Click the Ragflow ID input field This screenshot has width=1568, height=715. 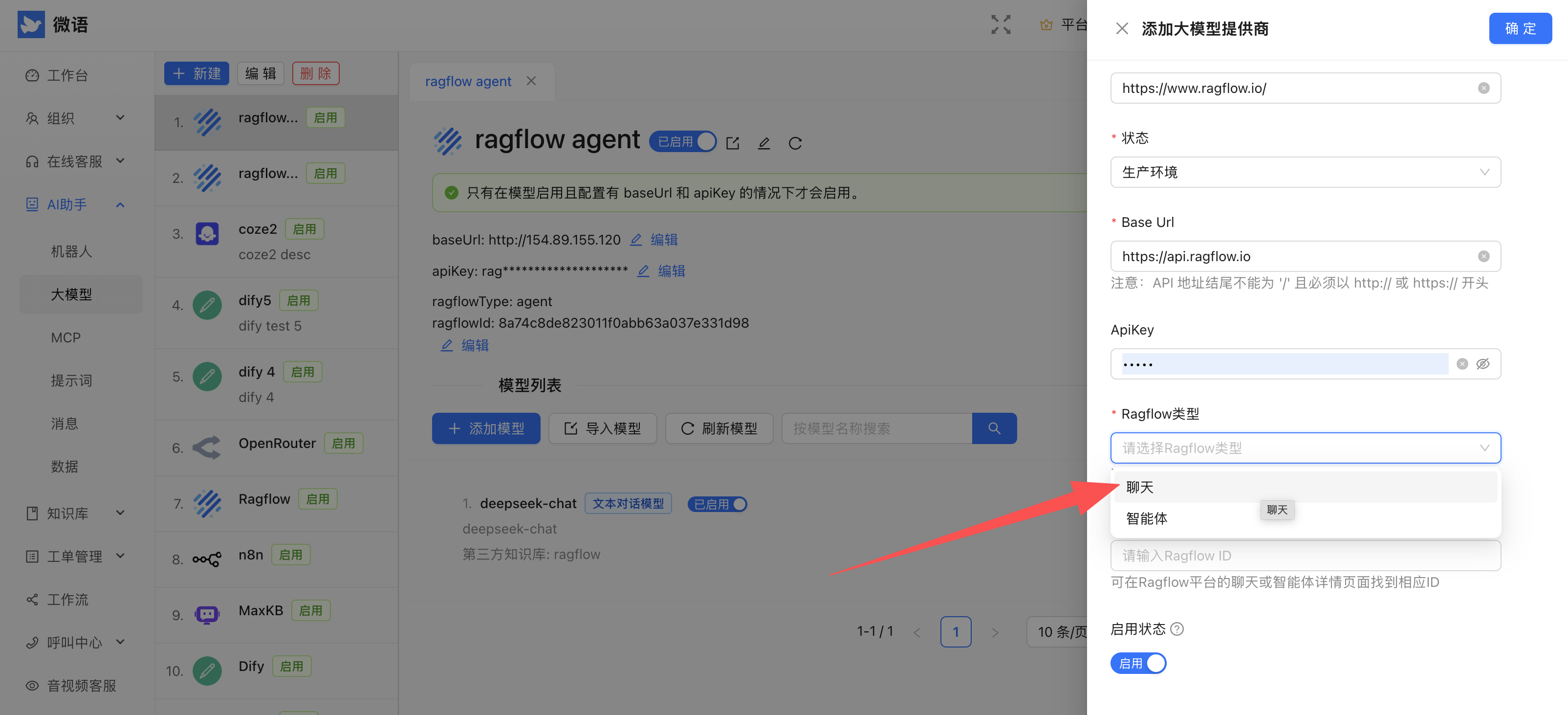[x=1305, y=556]
